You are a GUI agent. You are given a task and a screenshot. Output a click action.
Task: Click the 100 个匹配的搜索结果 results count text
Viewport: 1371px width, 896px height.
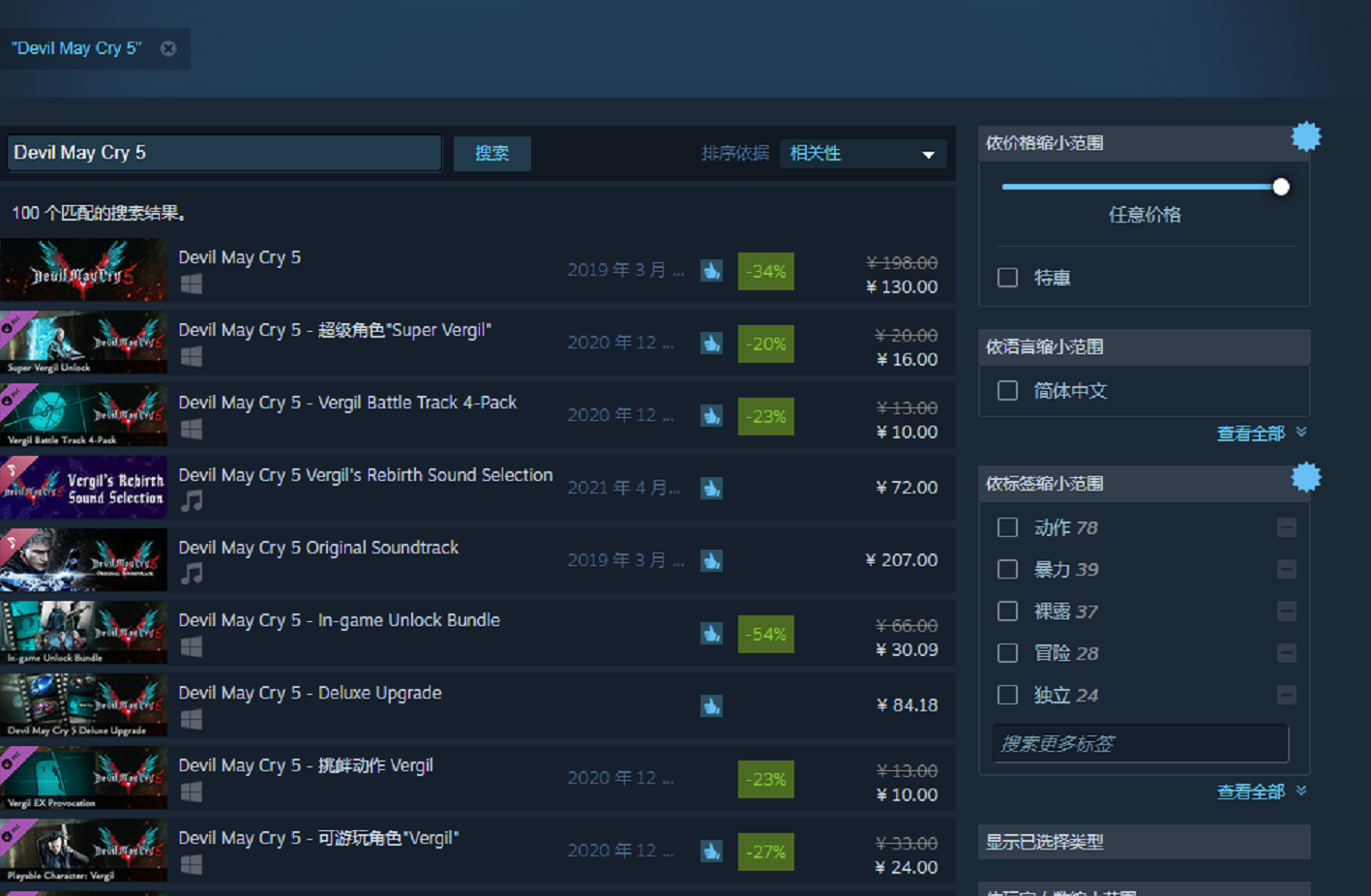(99, 213)
